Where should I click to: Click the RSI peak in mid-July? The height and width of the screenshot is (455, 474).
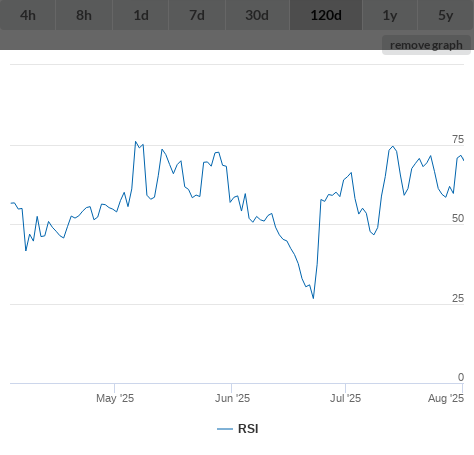pyautogui.click(x=393, y=146)
